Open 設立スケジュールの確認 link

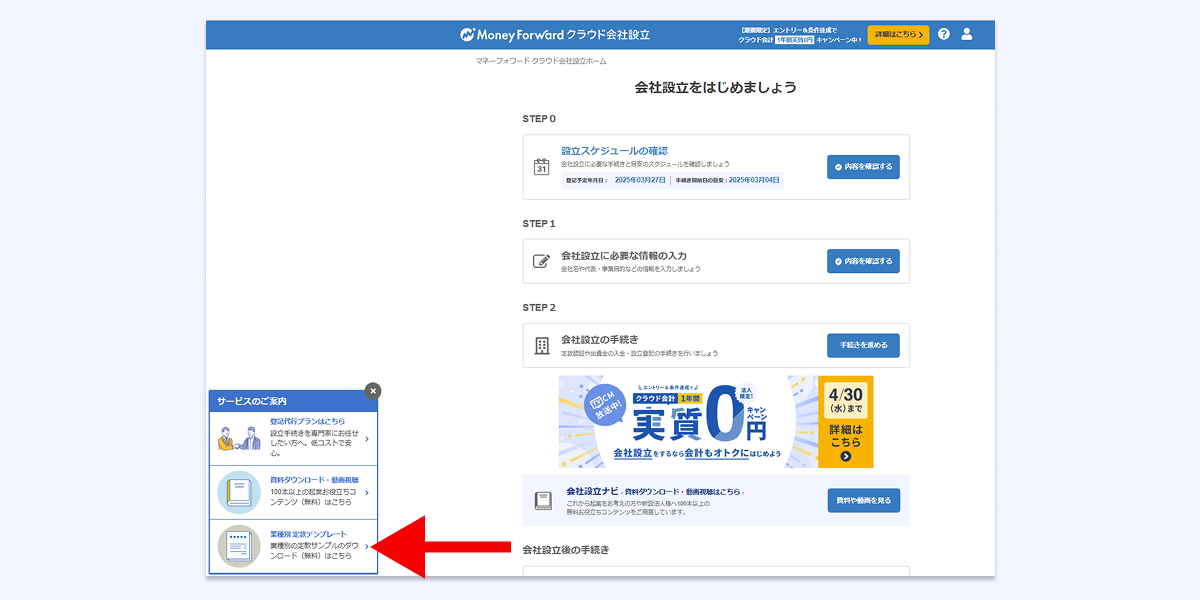click(x=614, y=151)
